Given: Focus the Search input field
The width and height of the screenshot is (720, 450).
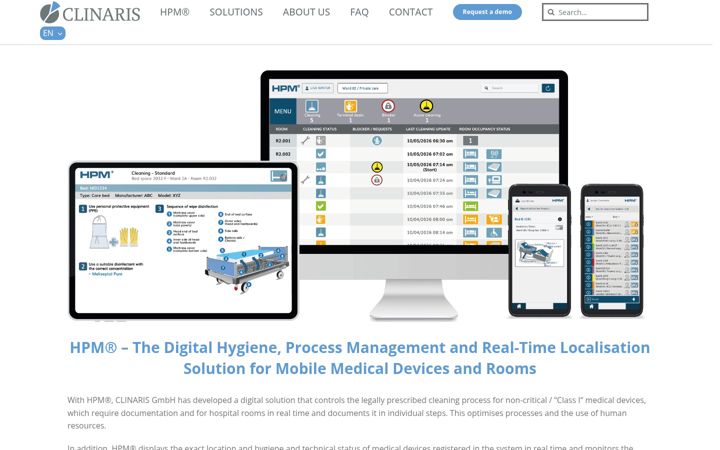Looking at the screenshot, I should tap(595, 12).
